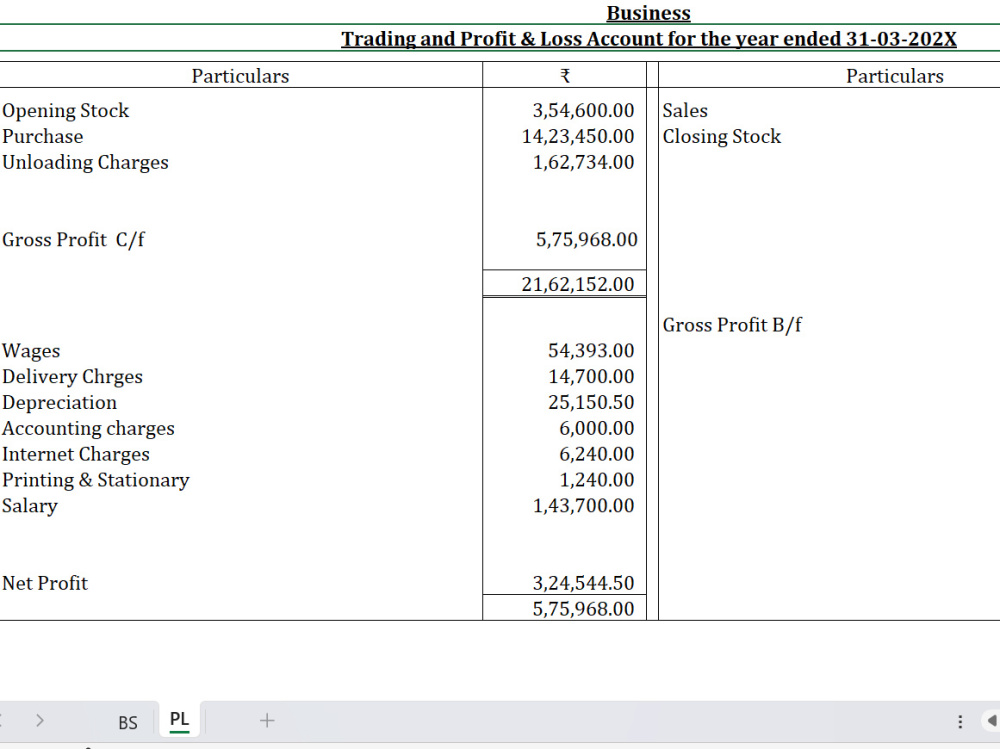Click the Salary label cell
The height and width of the screenshot is (749, 1000).
[x=30, y=506]
